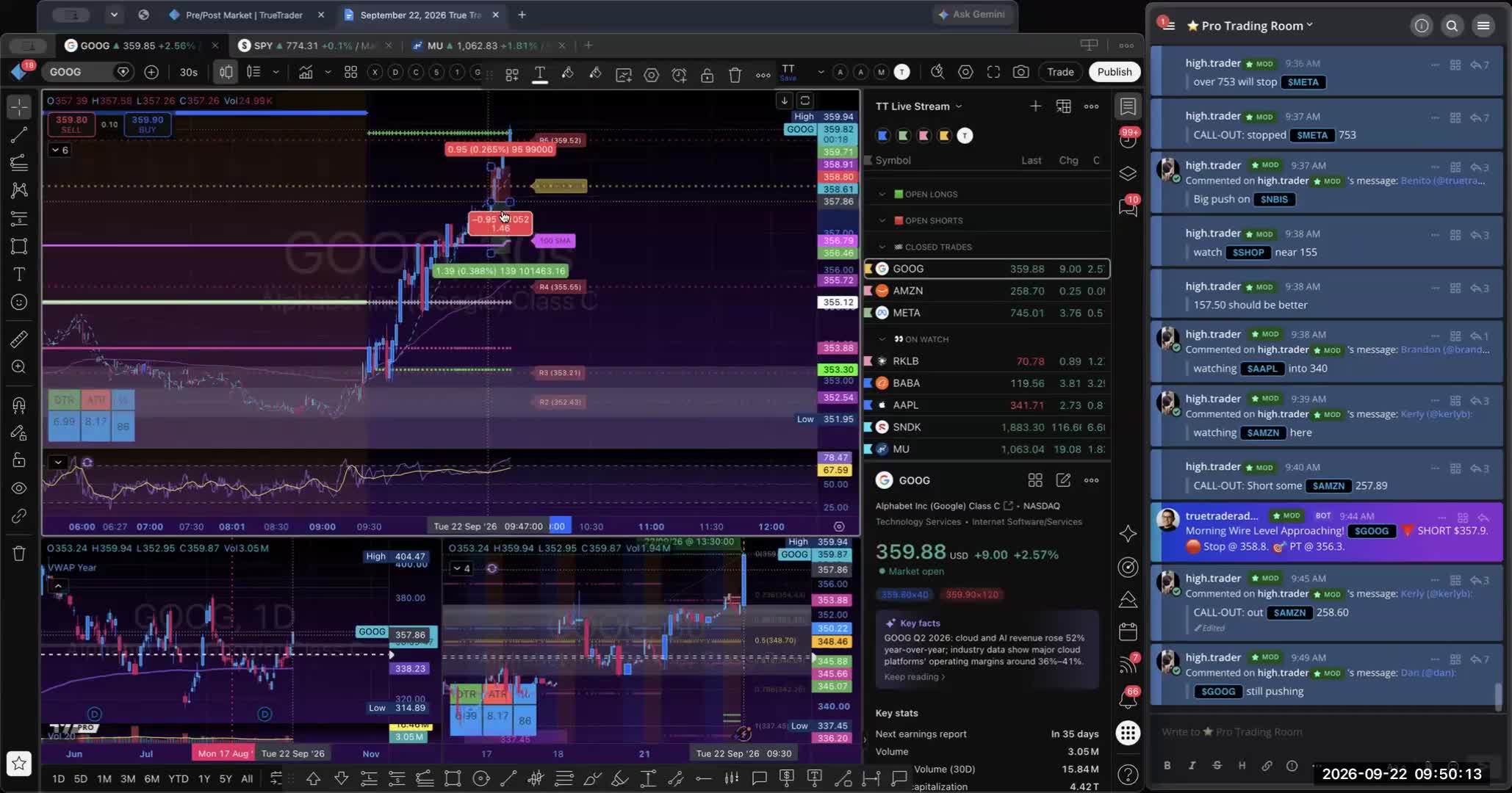Open the indicators menu icon in top toolbar

(x=306, y=72)
